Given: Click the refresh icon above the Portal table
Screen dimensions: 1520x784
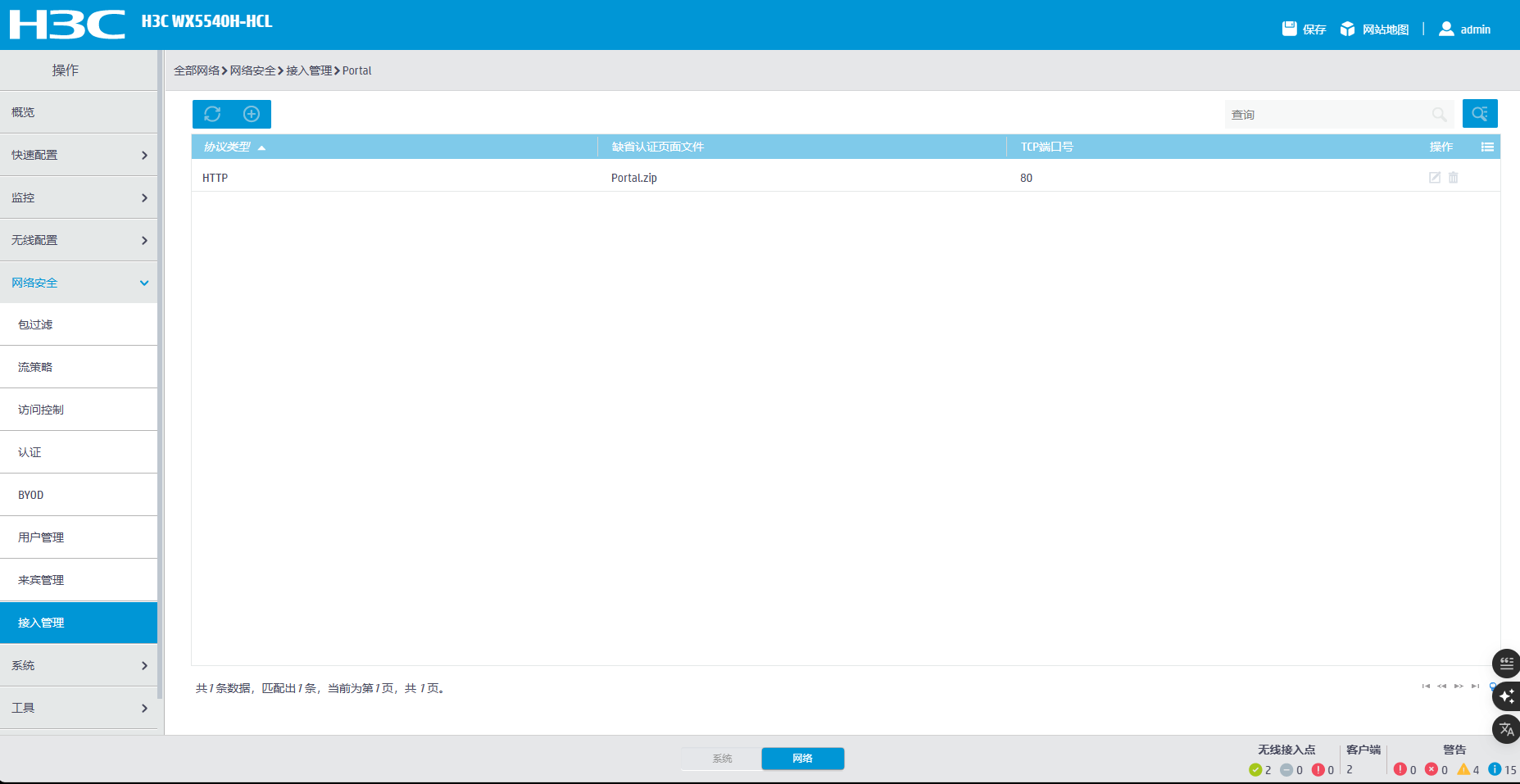Looking at the screenshot, I should 212,114.
